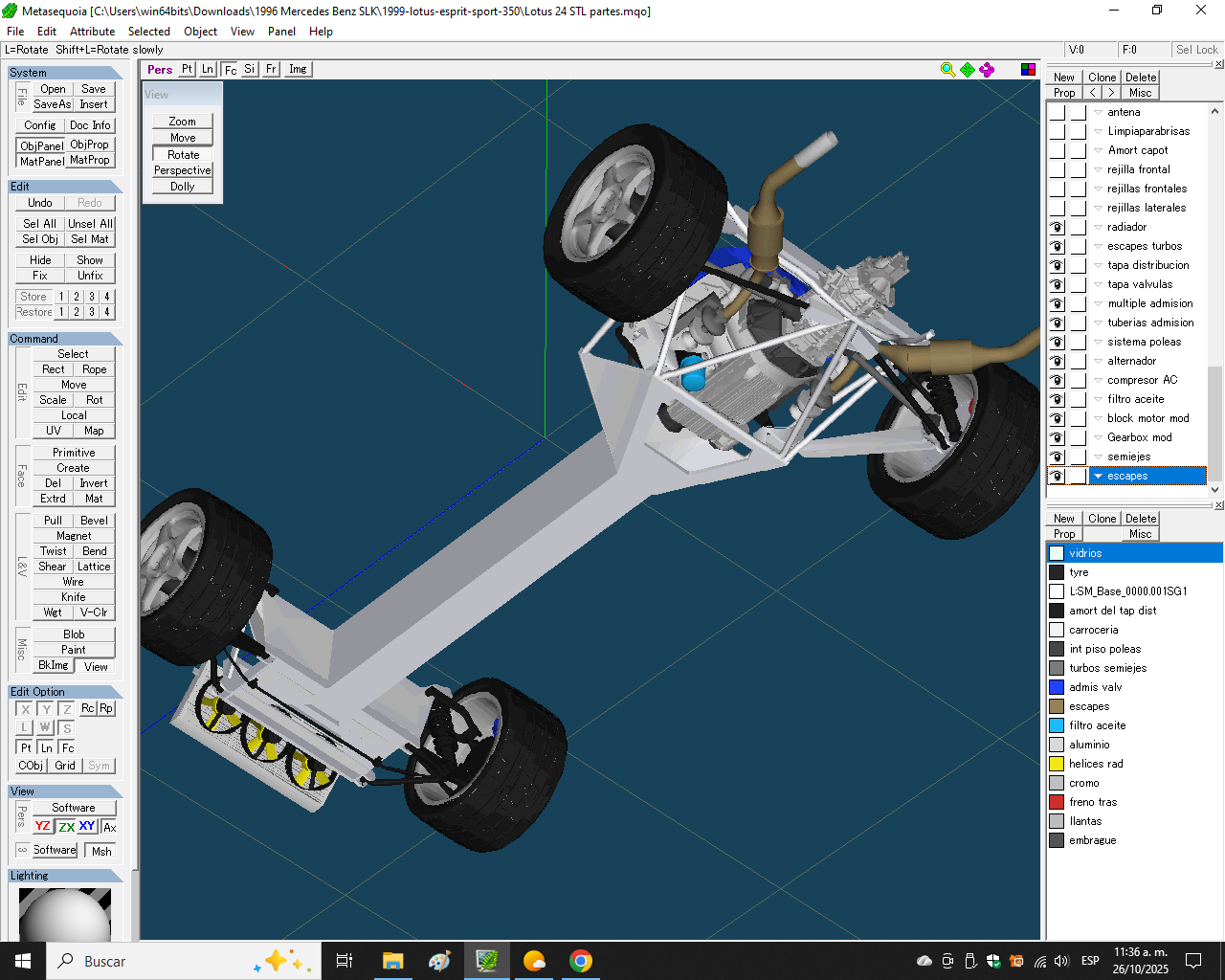Open the Attribute menu
Viewport: 1225px width, 980px height.
pos(92,32)
